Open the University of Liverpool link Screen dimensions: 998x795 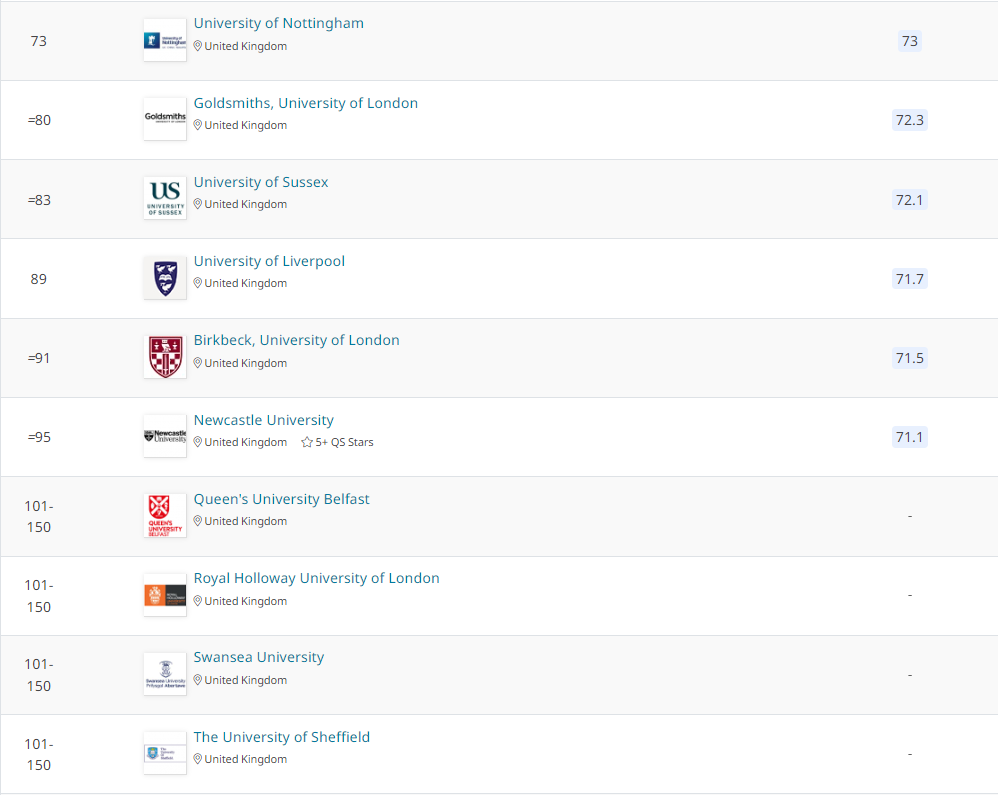(x=269, y=261)
